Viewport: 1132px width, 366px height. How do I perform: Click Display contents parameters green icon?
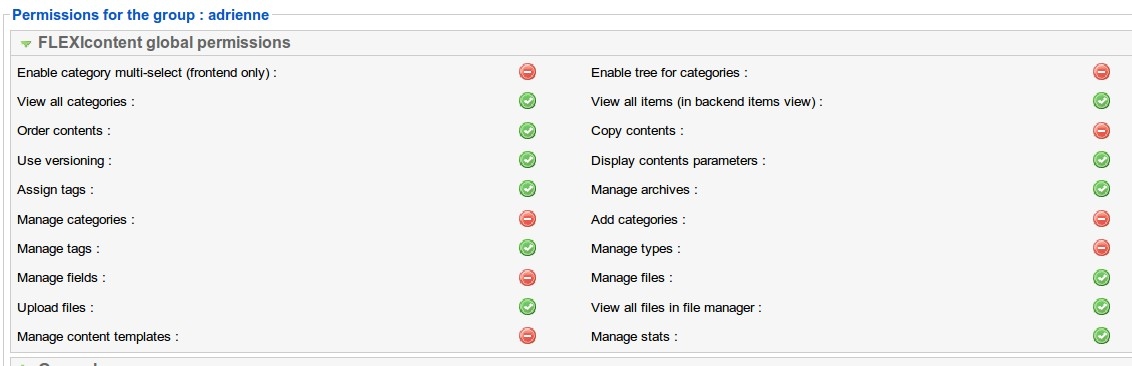(1101, 160)
